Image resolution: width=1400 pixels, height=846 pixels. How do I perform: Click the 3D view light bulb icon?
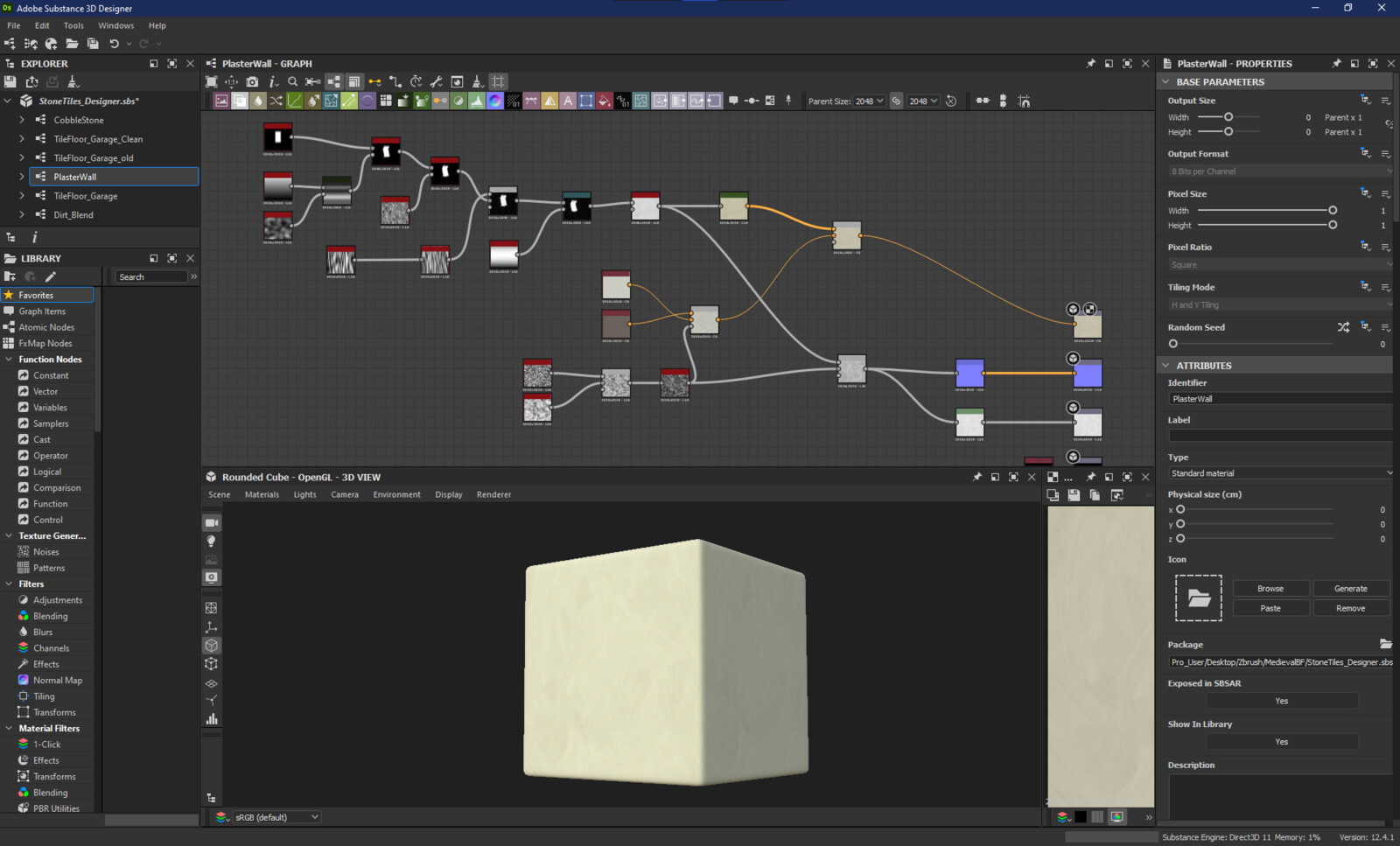pos(211,541)
